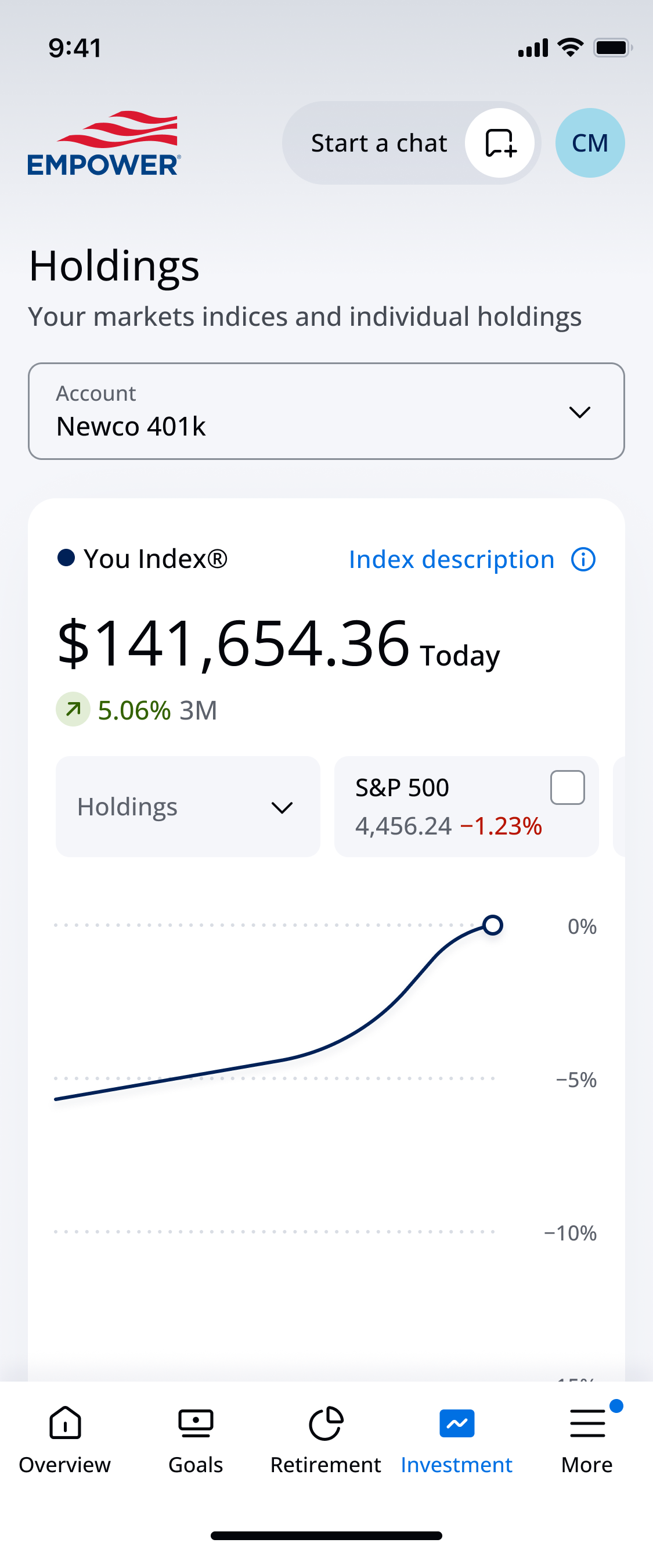
Task: Tap the Goals icon in bottom bar
Action: 196,1423
